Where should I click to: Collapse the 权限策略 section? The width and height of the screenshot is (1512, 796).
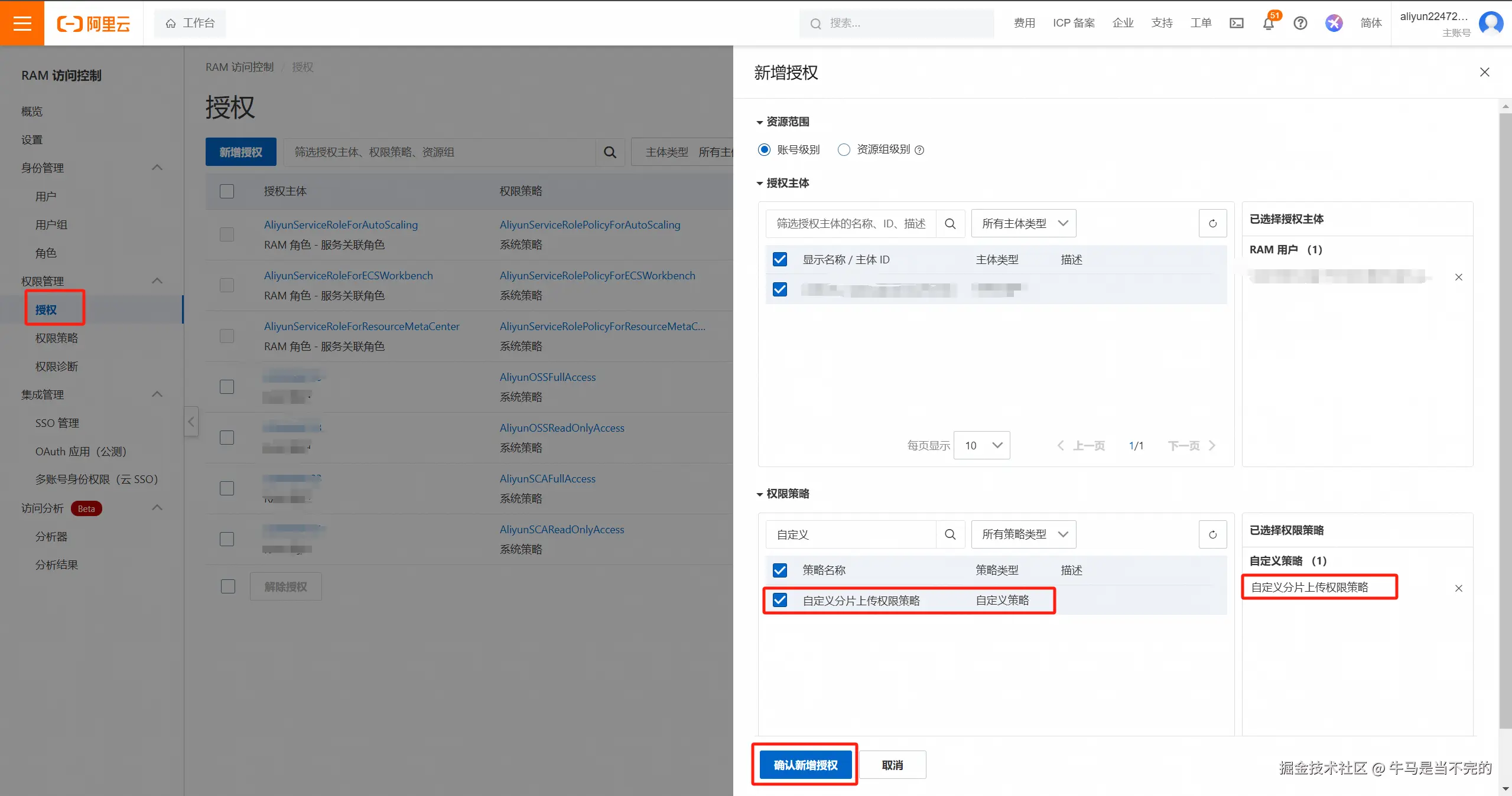click(x=783, y=494)
